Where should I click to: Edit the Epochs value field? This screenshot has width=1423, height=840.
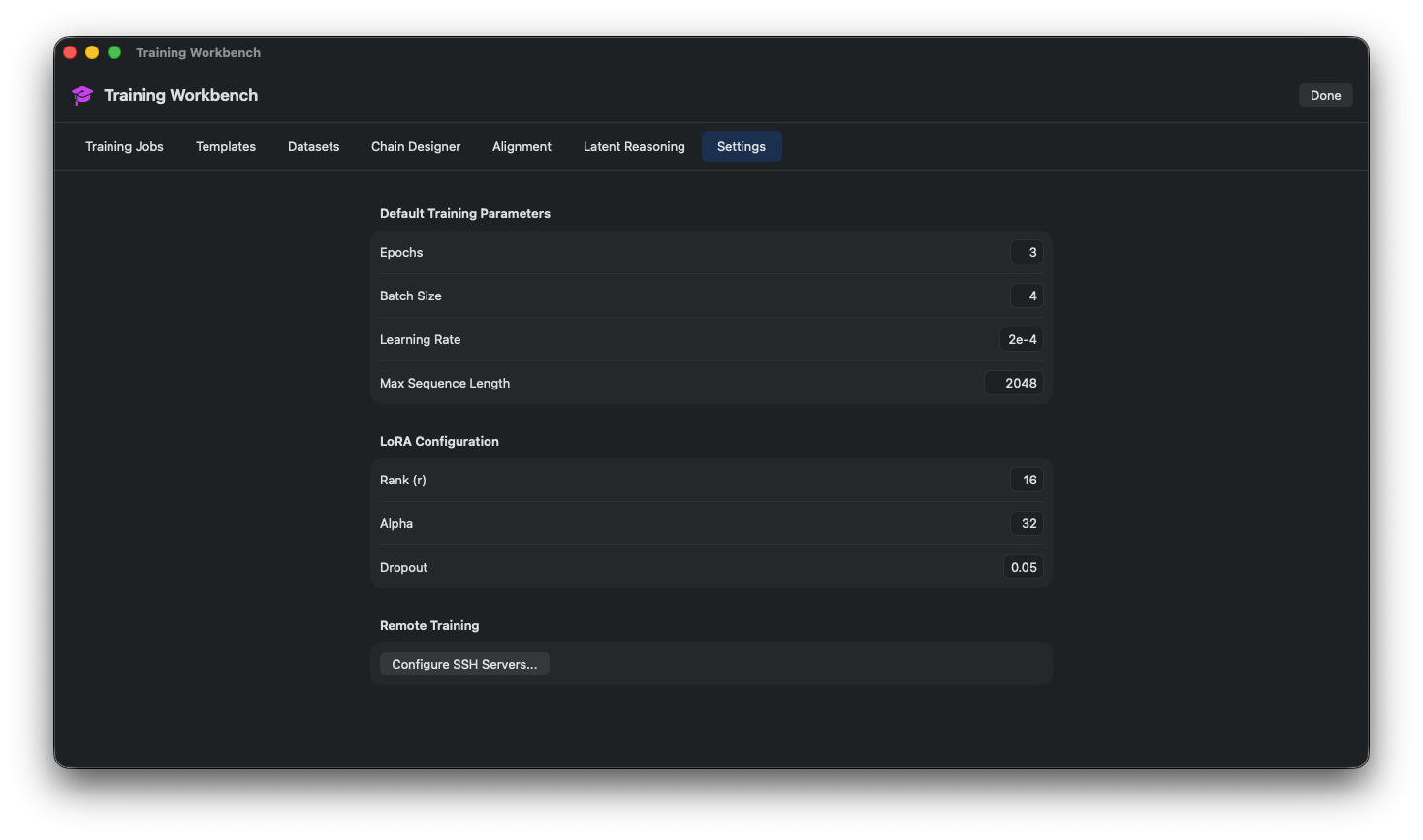1028,252
